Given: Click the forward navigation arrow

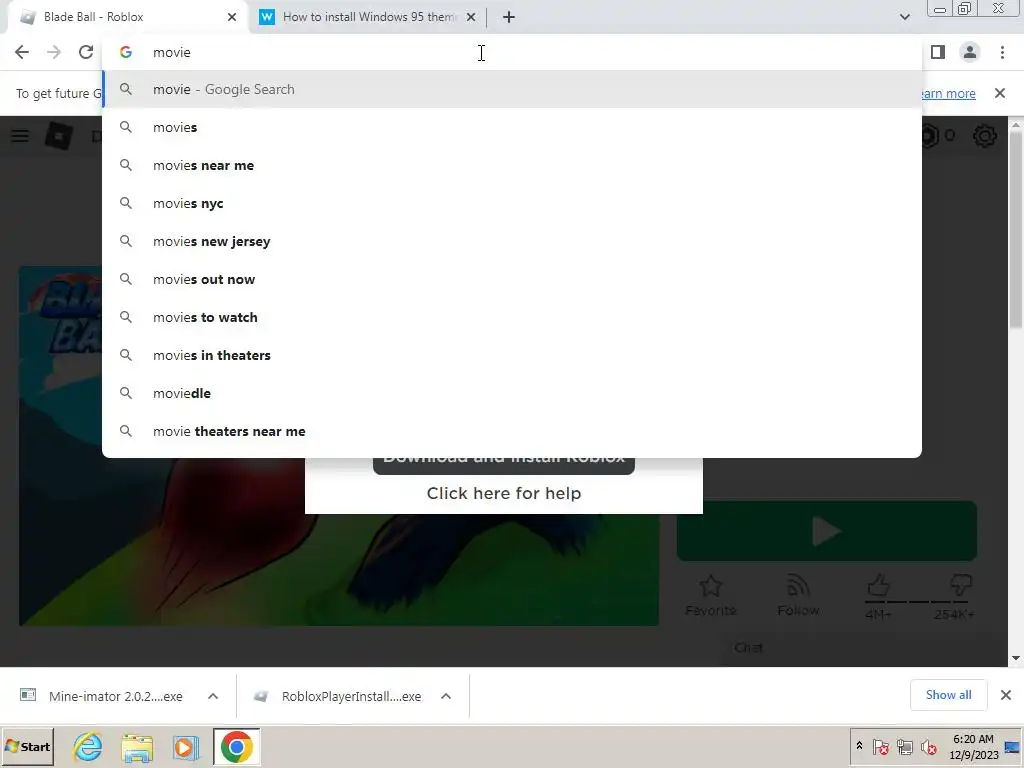Looking at the screenshot, I should [54, 52].
